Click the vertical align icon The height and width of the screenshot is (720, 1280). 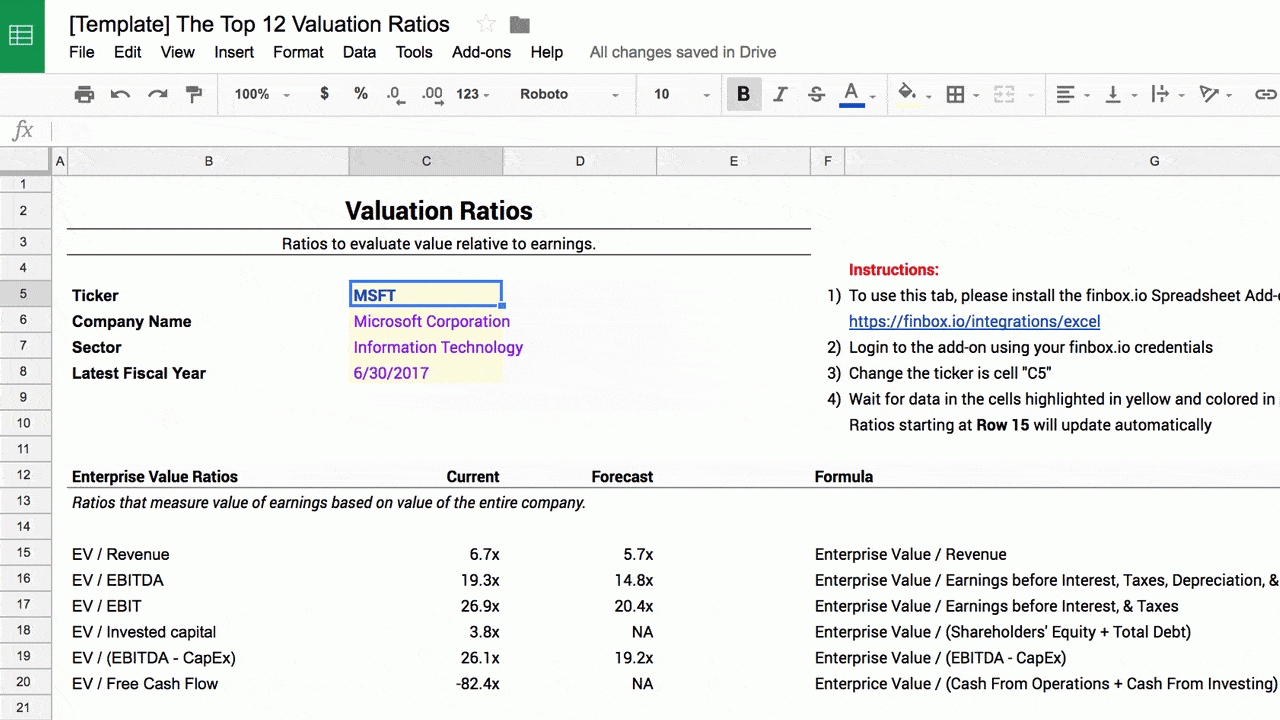click(1112, 94)
